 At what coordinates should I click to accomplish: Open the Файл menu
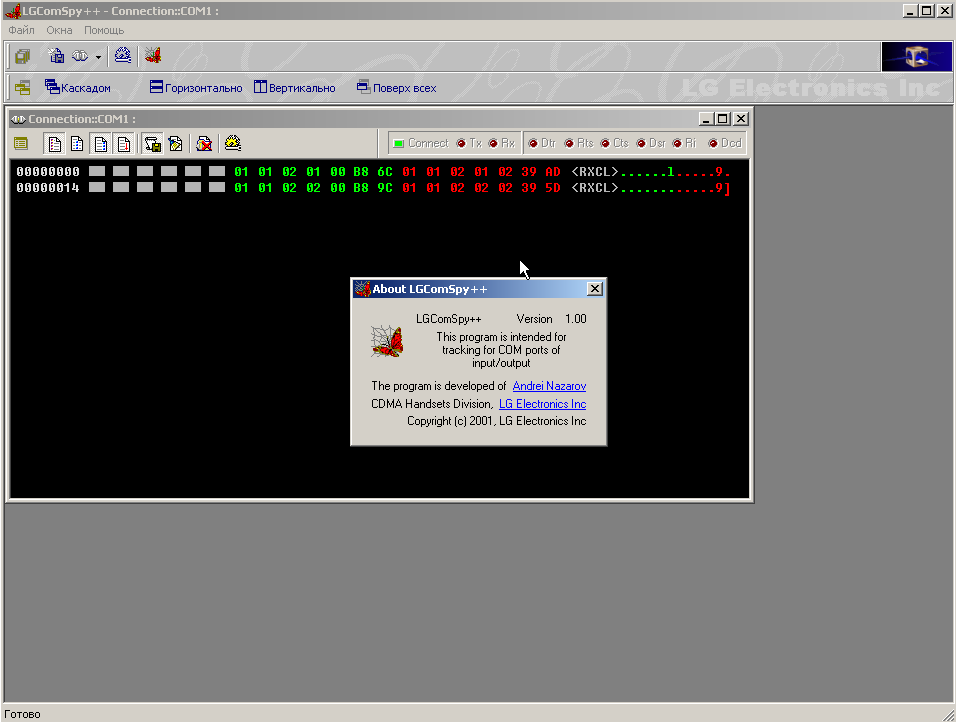(x=21, y=30)
